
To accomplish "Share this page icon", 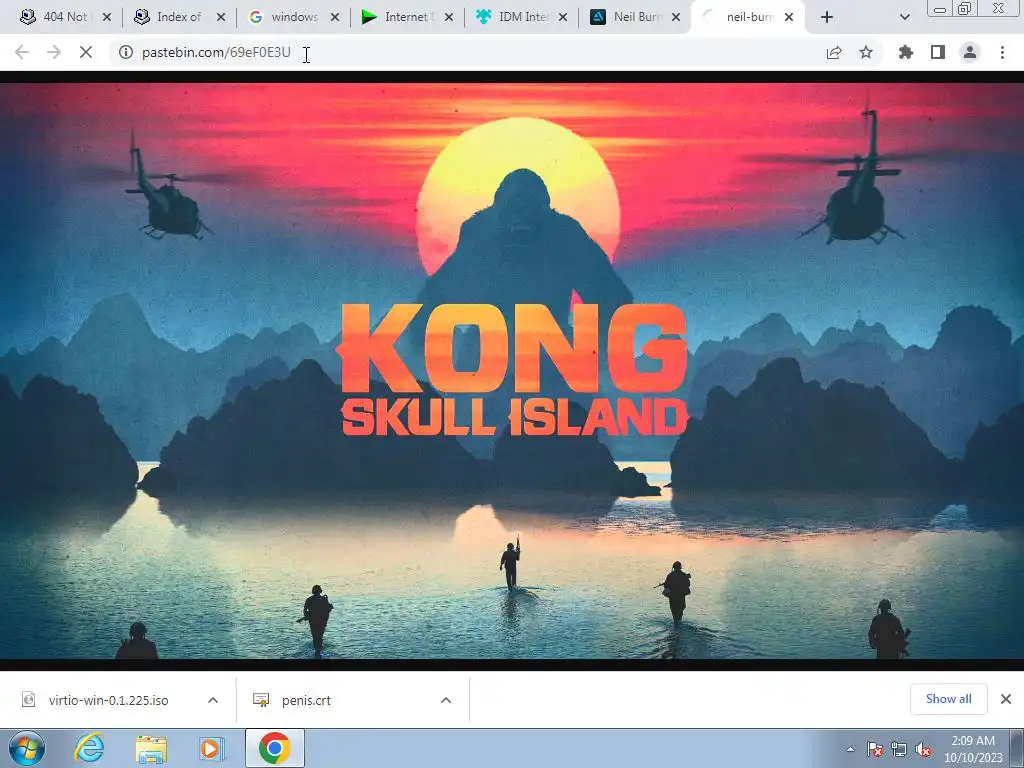I will (x=834, y=52).
